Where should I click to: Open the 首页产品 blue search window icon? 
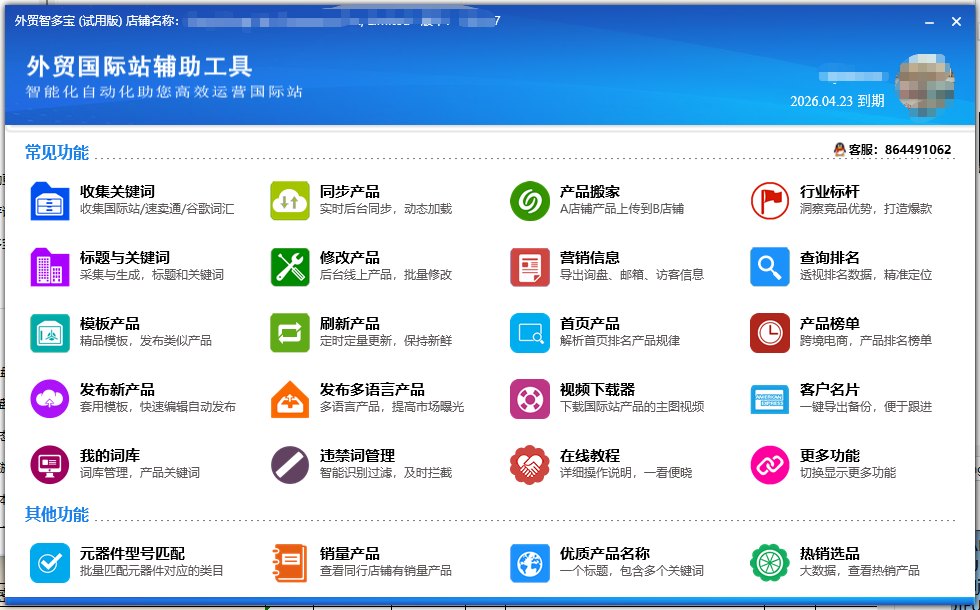tap(530, 333)
